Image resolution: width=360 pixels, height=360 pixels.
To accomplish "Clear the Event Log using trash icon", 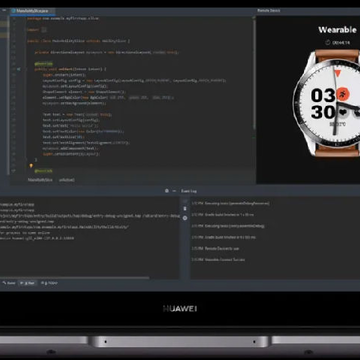I will pyautogui.click(x=185, y=209).
